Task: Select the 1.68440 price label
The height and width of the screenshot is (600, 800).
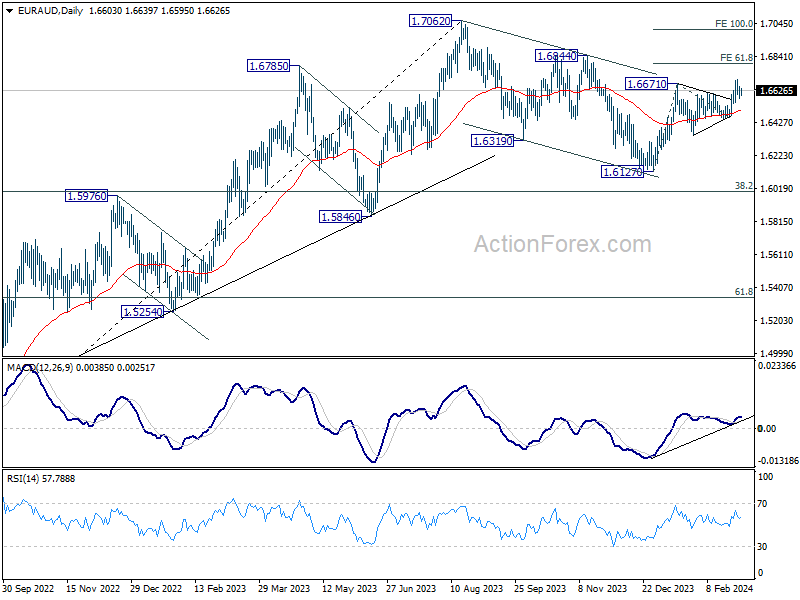Action: click(x=557, y=56)
